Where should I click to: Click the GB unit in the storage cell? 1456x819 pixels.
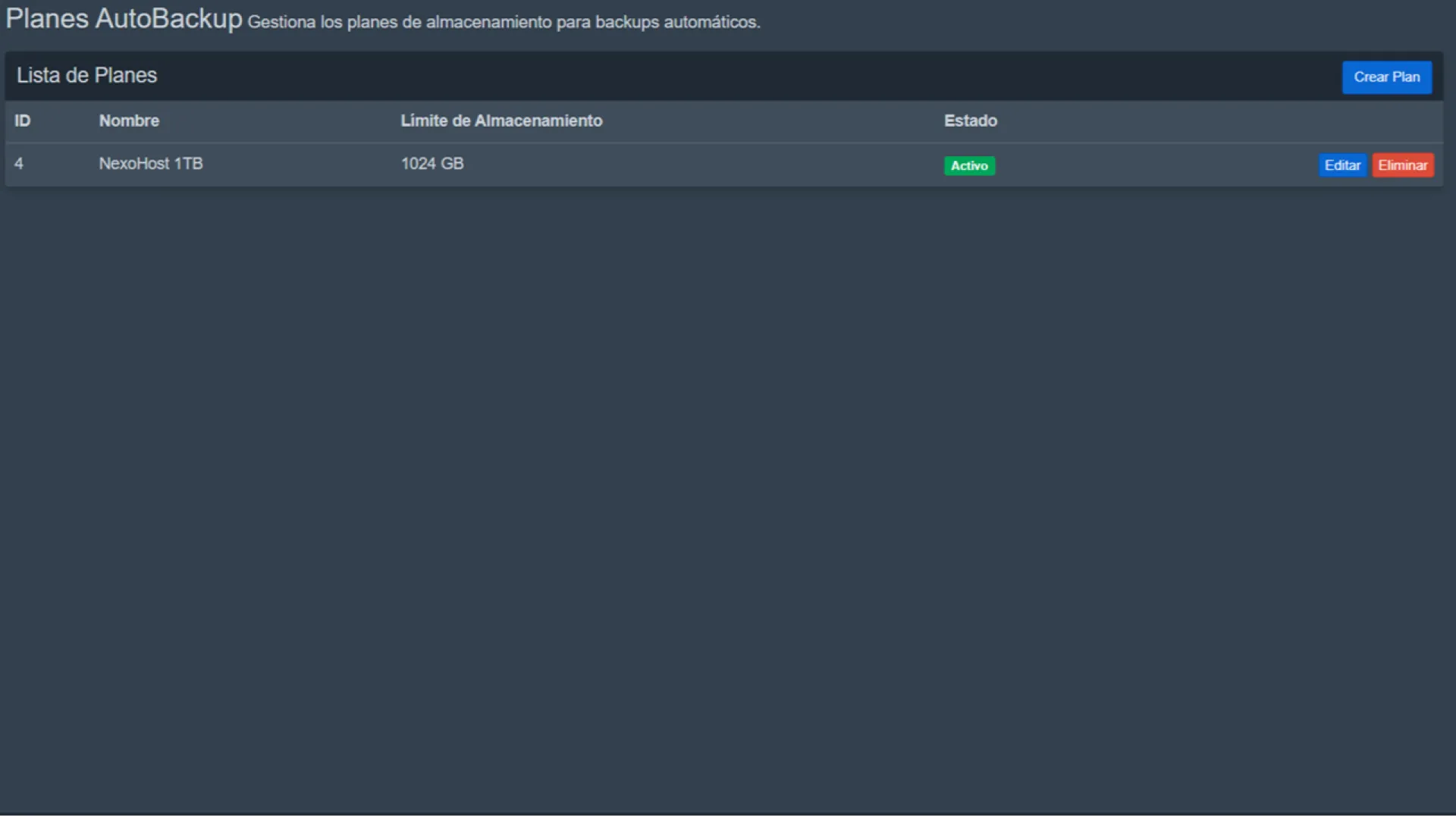tap(452, 164)
